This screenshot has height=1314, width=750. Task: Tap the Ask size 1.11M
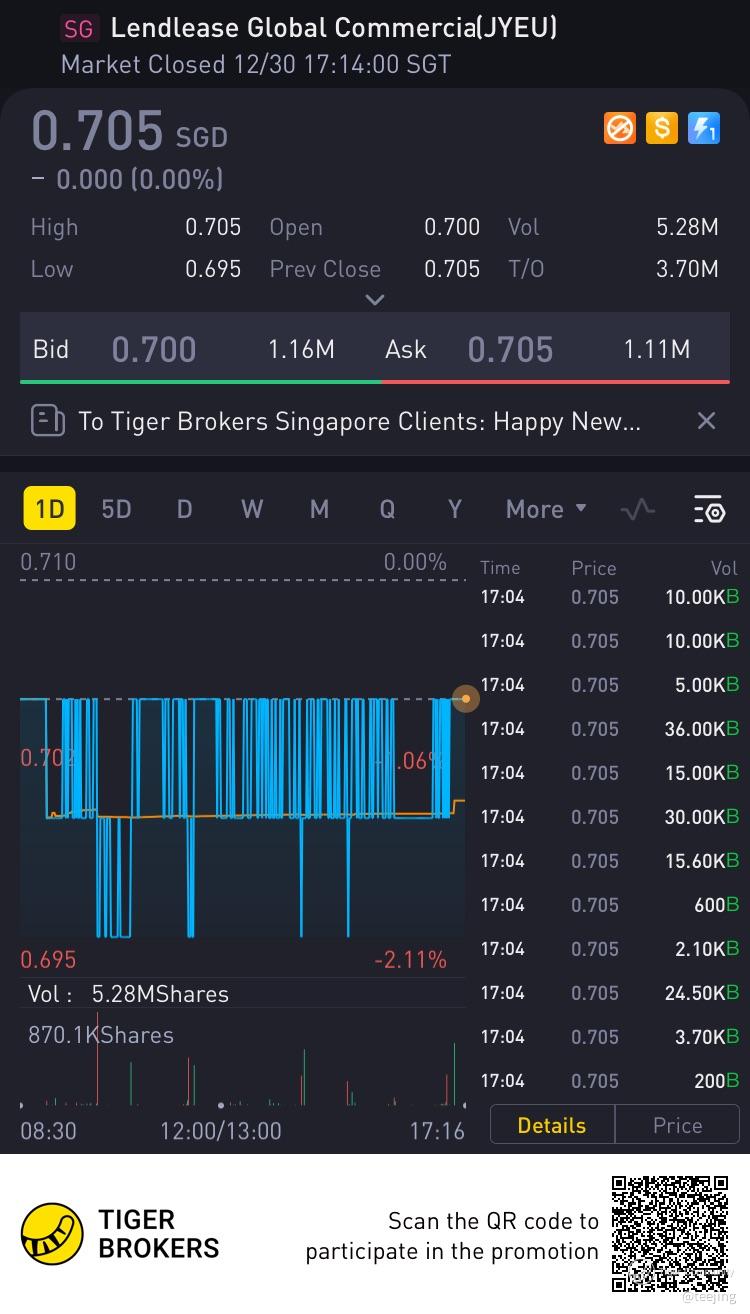click(657, 349)
